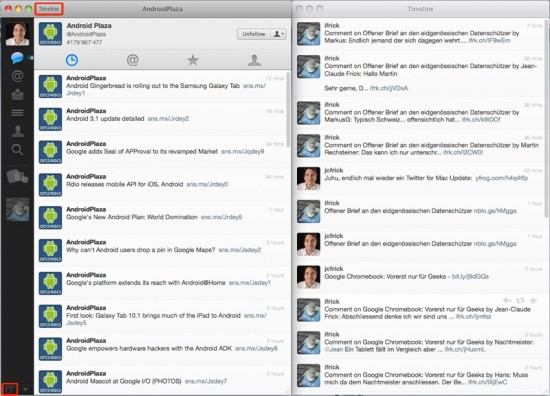This screenshot has width=550, height=396.
Task: Click the Unfollow button
Action: (254, 34)
